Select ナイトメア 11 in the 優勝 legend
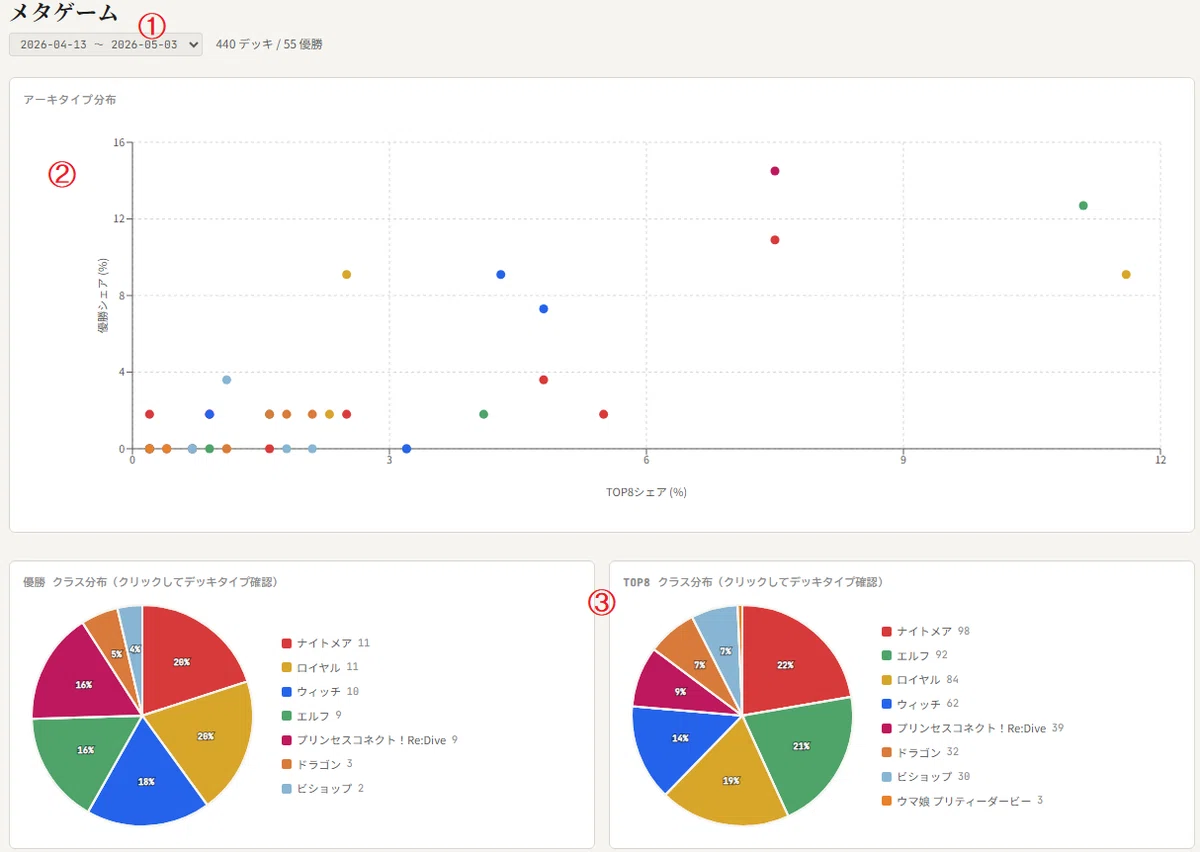1200x852 pixels. (x=326, y=643)
